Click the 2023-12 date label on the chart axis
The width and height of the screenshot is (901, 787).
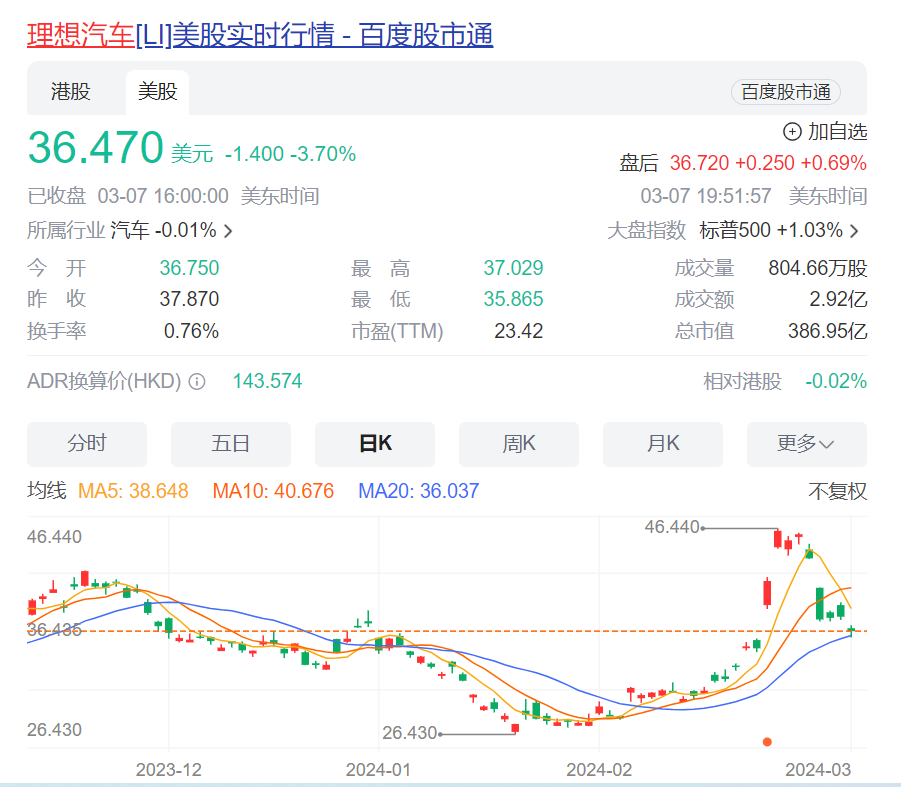click(168, 770)
